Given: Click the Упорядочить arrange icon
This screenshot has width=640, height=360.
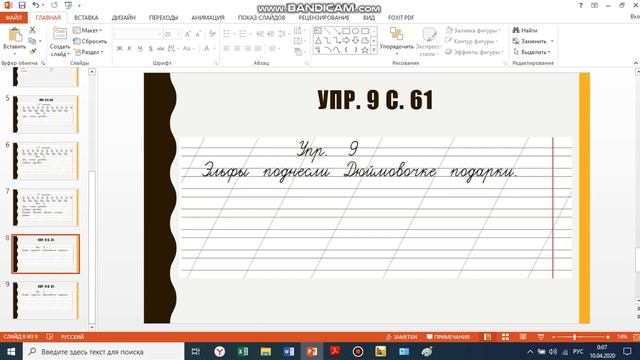Looking at the screenshot, I should click(396, 34).
